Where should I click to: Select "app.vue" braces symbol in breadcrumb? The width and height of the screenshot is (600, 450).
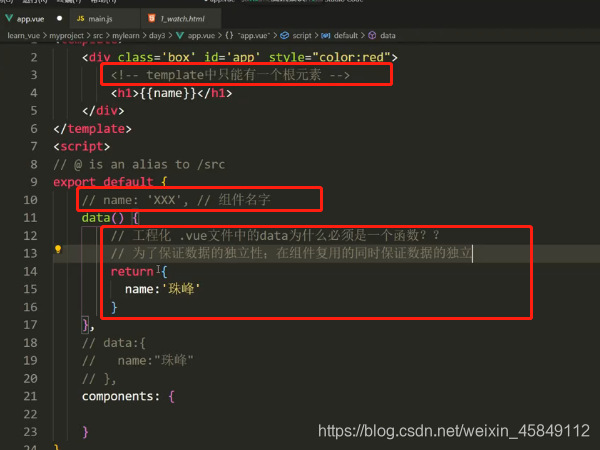(x=254, y=36)
